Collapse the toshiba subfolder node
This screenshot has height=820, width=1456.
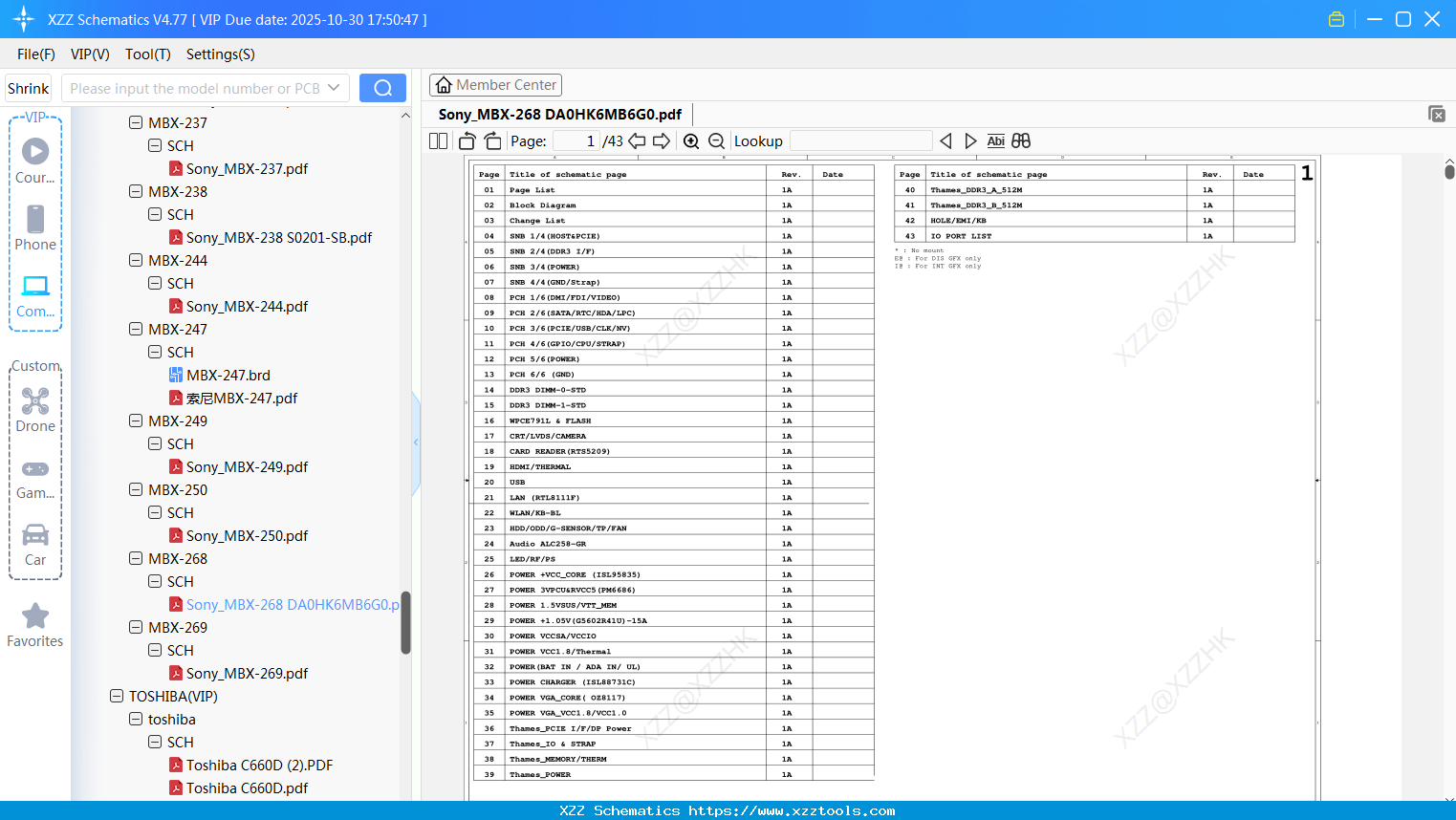pyautogui.click(x=136, y=720)
